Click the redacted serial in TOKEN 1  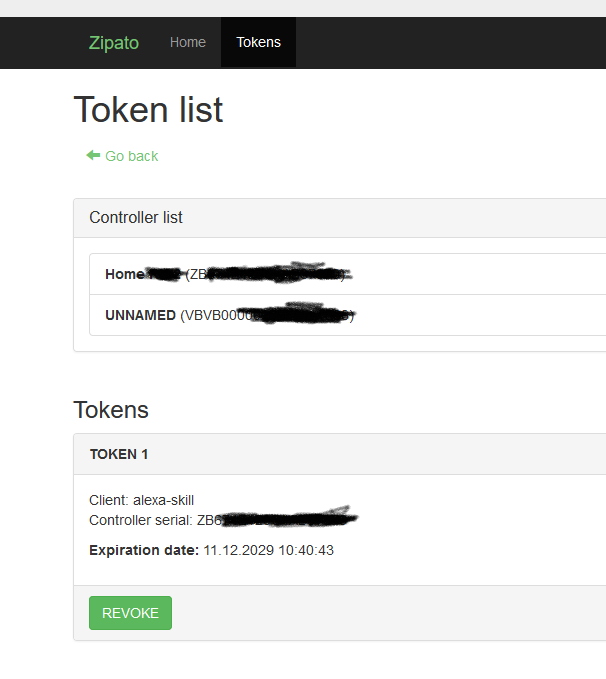point(280,519)
